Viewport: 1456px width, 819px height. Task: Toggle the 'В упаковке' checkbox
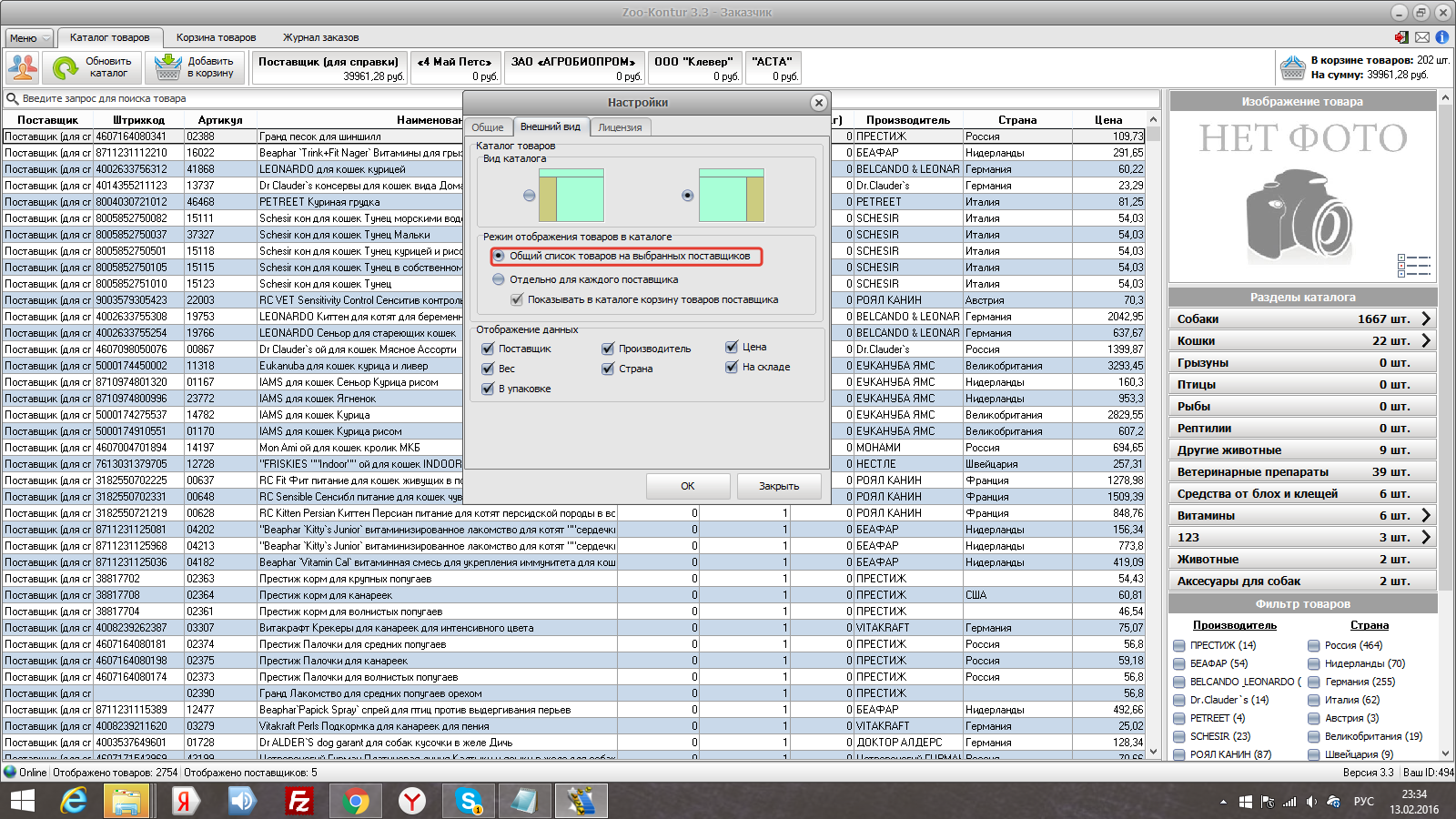pyautogui.click(x=488, y=389)
